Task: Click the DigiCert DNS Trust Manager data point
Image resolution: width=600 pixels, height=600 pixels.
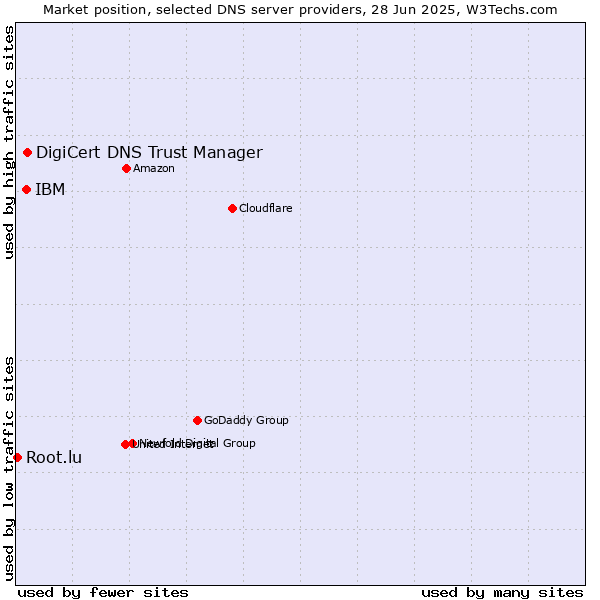Action: tap(28, 153)
